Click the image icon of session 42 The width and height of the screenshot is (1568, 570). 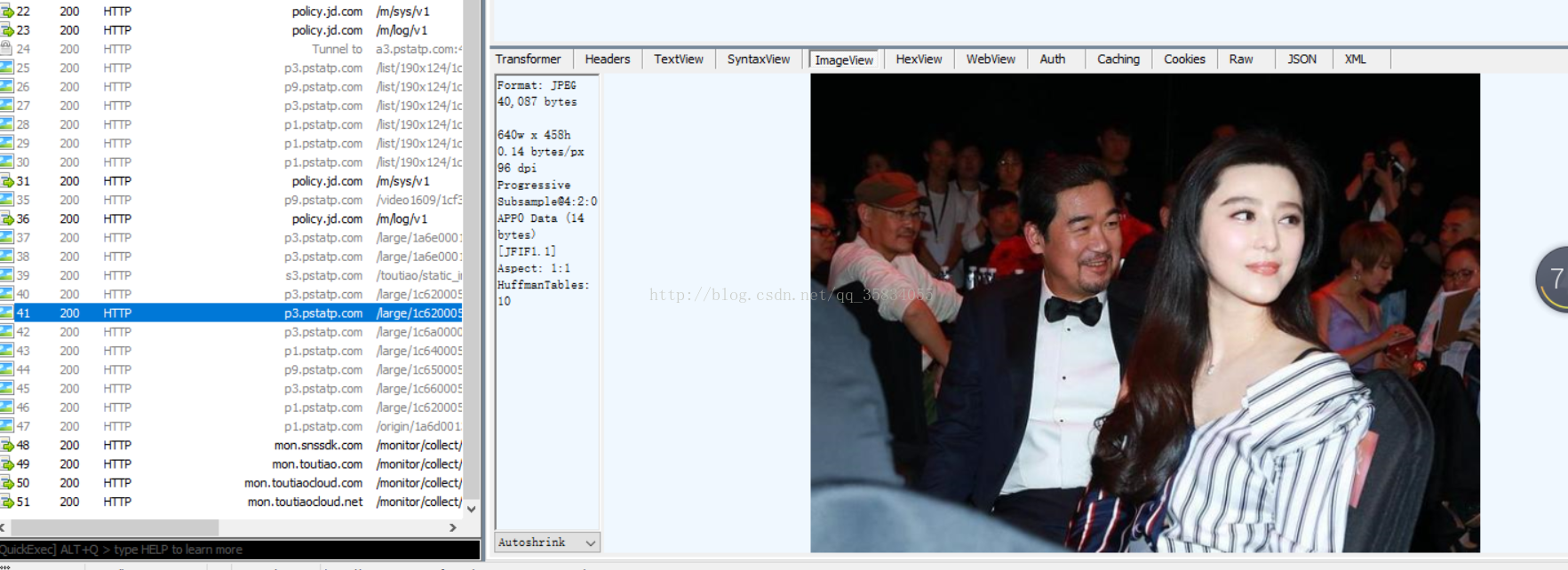point(7,332)
